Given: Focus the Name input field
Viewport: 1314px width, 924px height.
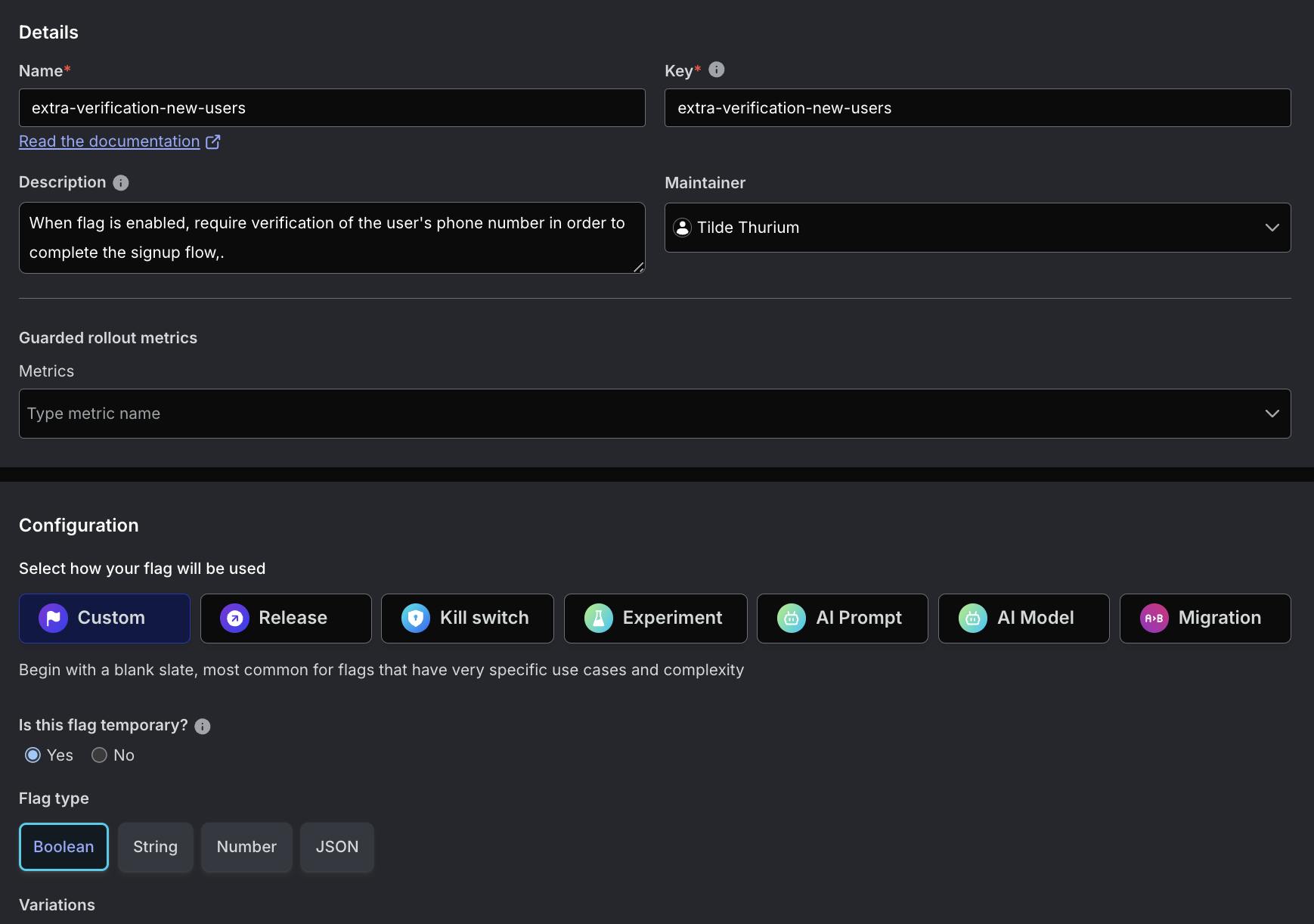Looking at the screenshot, I should (x=332, y=108).
